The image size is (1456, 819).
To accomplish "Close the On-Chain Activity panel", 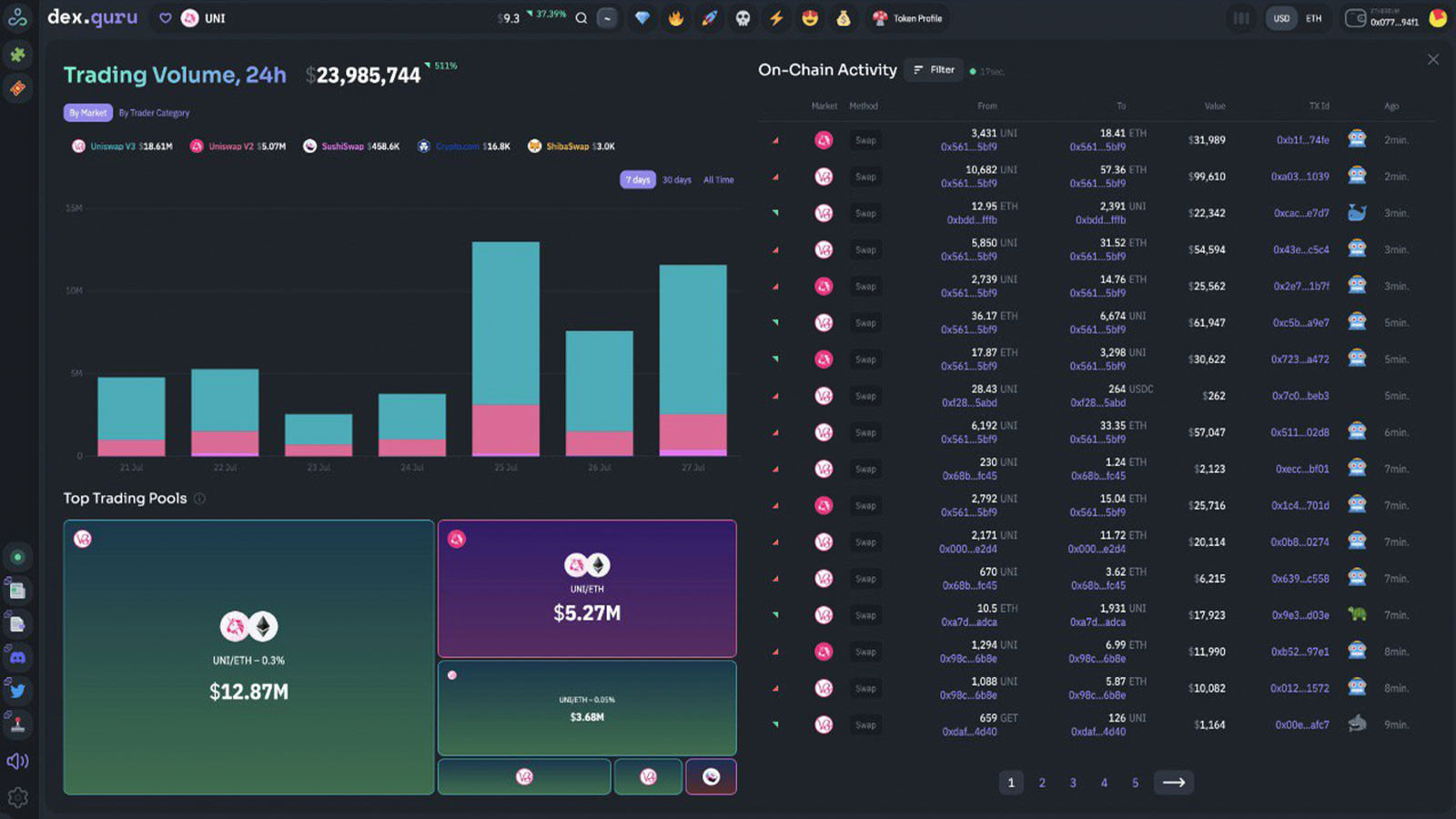I will (1433, 59).
